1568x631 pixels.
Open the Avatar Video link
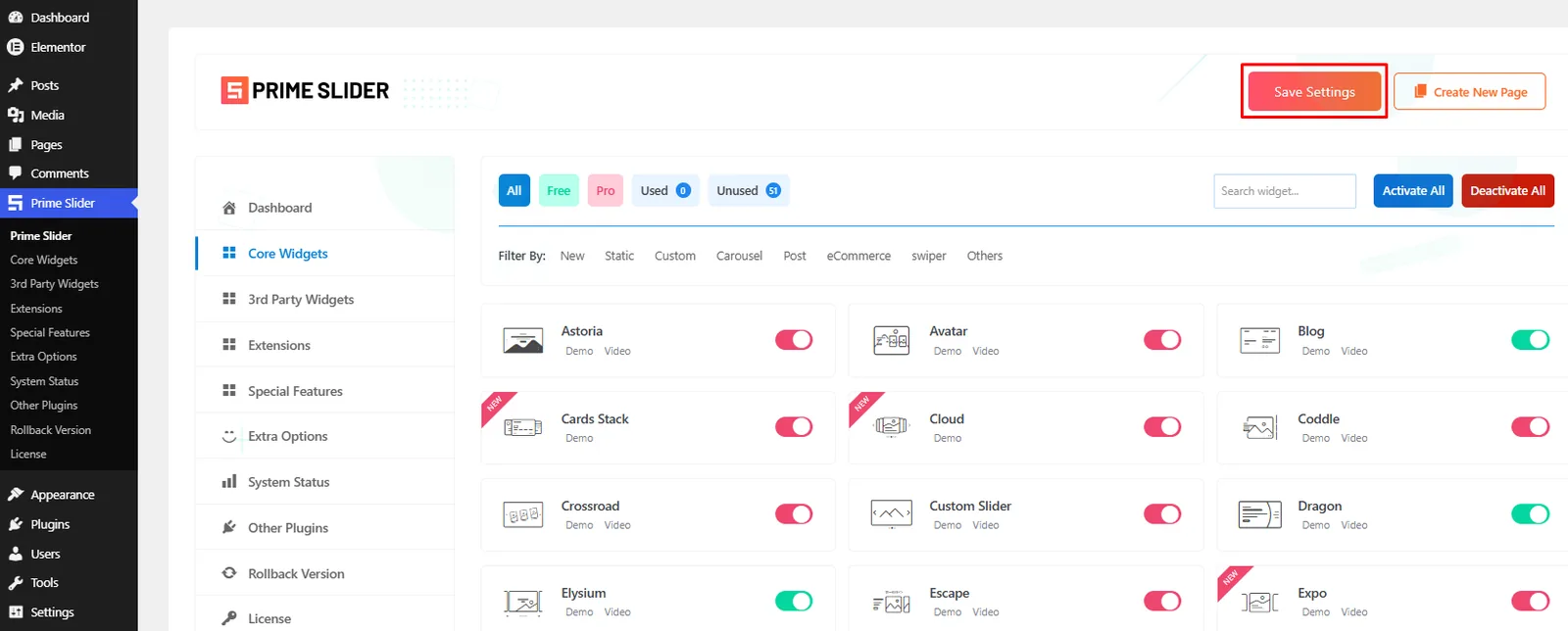(x=986, y=351)
